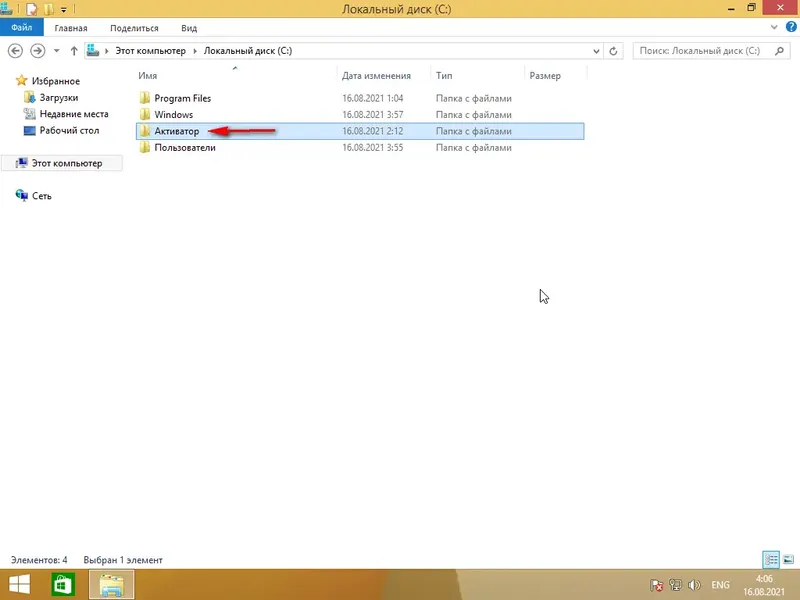Viewport: 800px width, 600px height.
Task: Open the Windows Start button
Action: click(x=19, y=585)
